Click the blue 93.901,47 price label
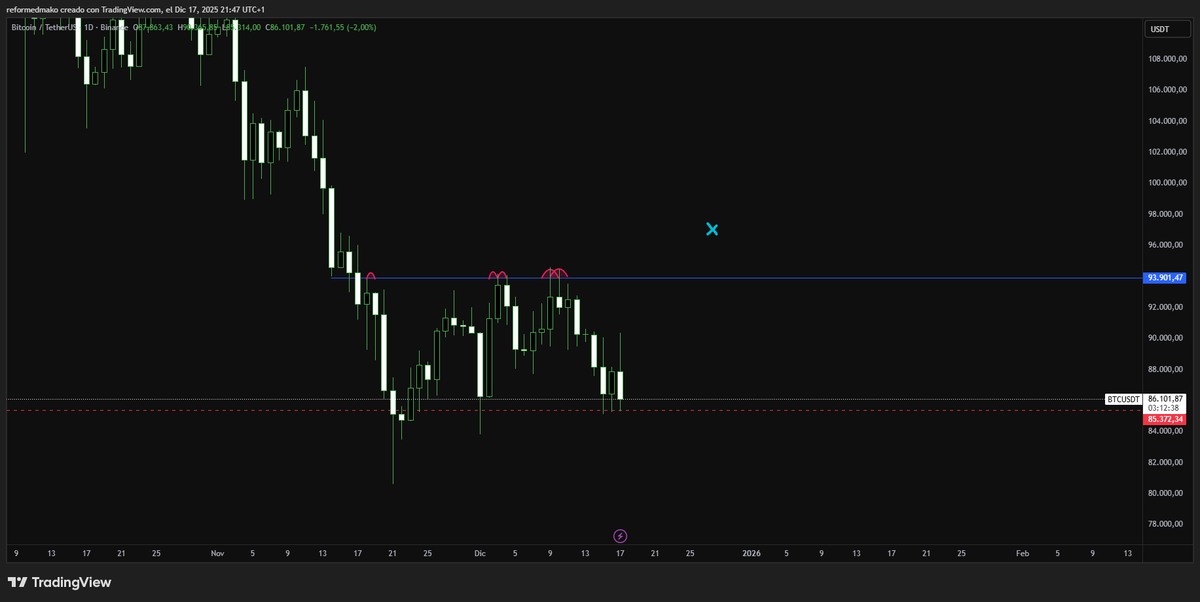The width and height of the screenshot is (1200, 602). (1163, 279)
